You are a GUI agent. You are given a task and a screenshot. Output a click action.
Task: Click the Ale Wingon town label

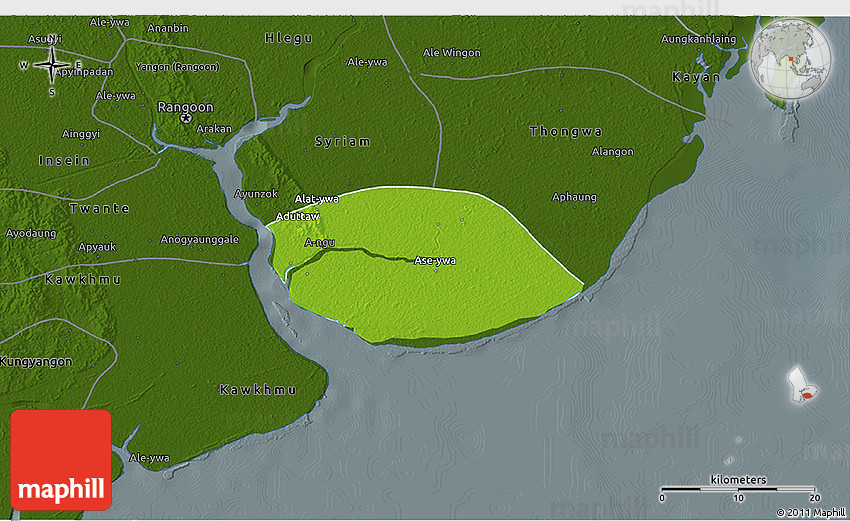pos(452,52)
